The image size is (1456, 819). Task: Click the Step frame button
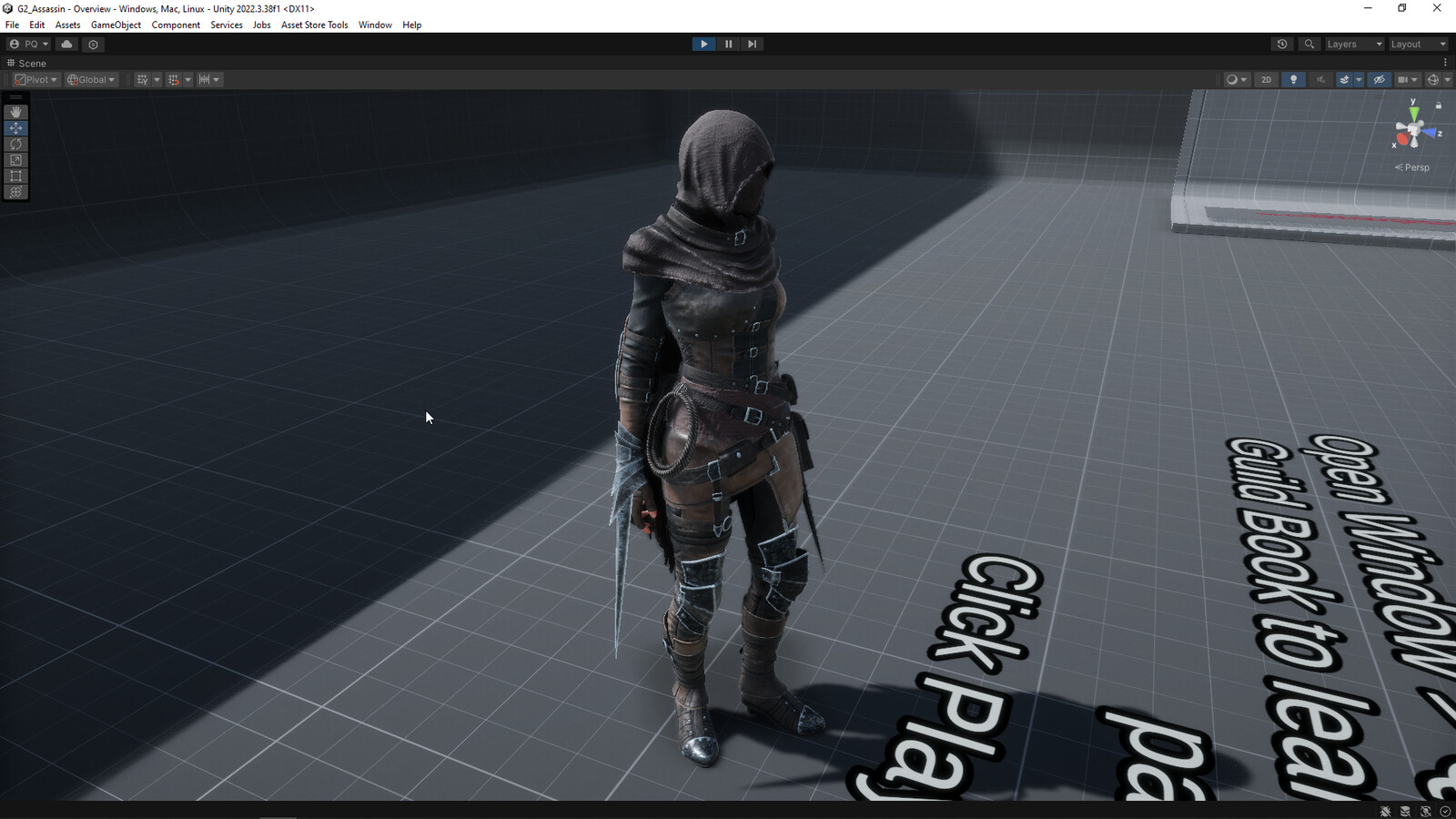pos(752,44)
